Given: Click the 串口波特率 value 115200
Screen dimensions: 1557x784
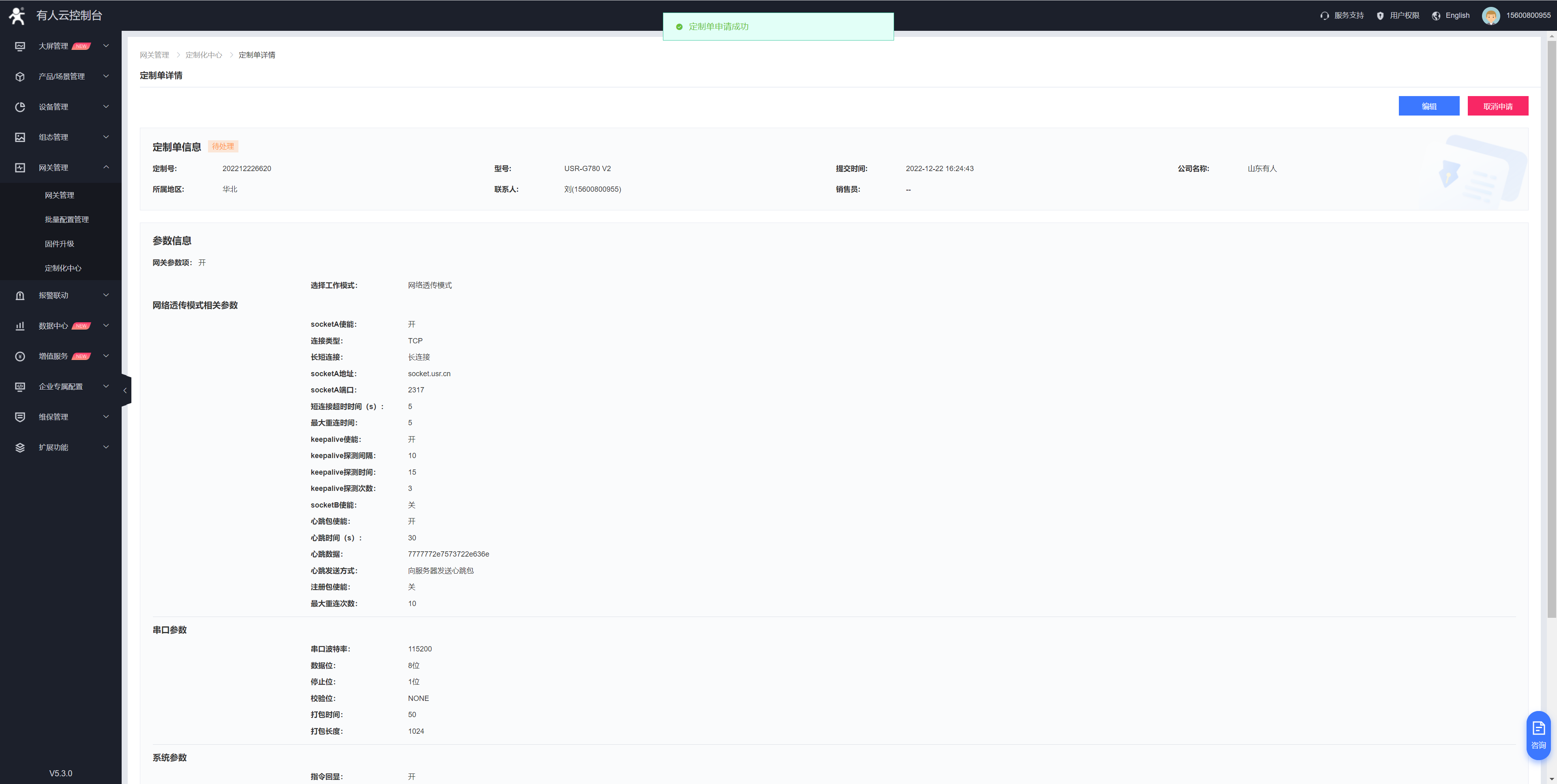Looking at the screenshot, I should [420, 649].
